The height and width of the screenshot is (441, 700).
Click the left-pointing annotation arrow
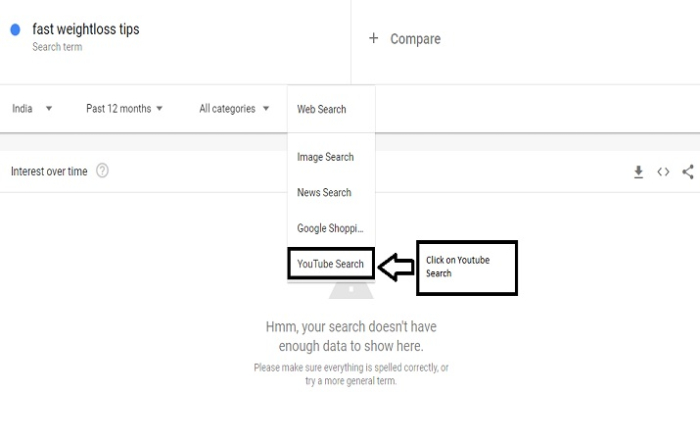click(396, 266)
